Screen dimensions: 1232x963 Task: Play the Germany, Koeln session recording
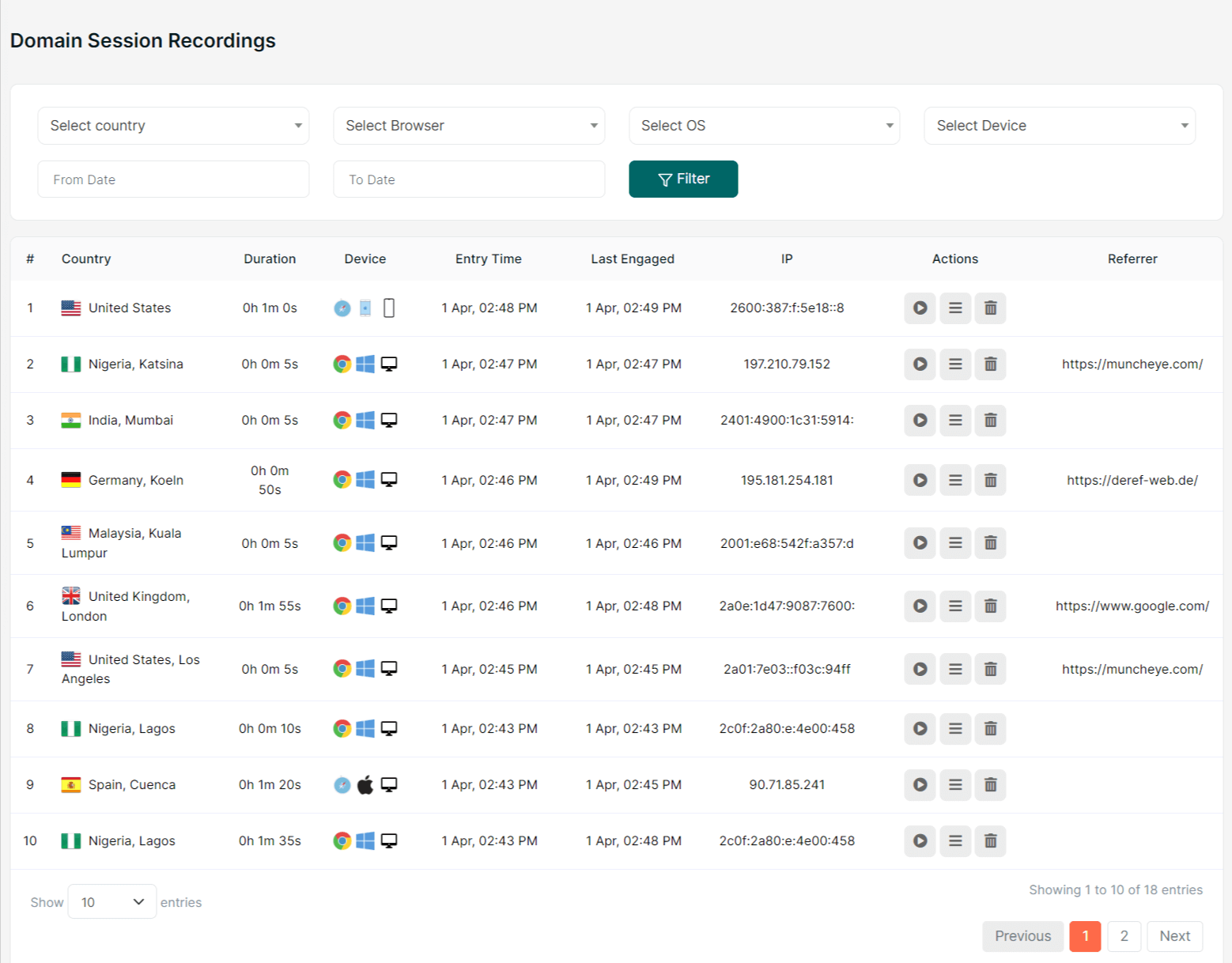tap(920, 480)
